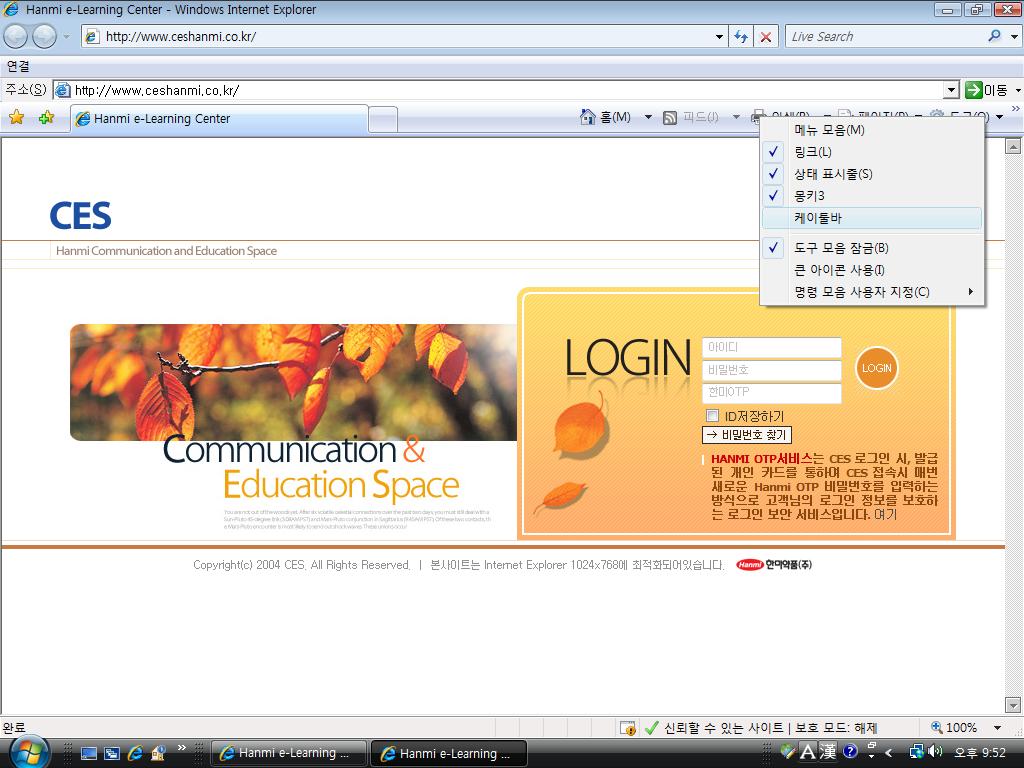Click the status bar security lock icon
Image resolution: width=1024 pixels, height=768 pixels.
coord(628,728)
